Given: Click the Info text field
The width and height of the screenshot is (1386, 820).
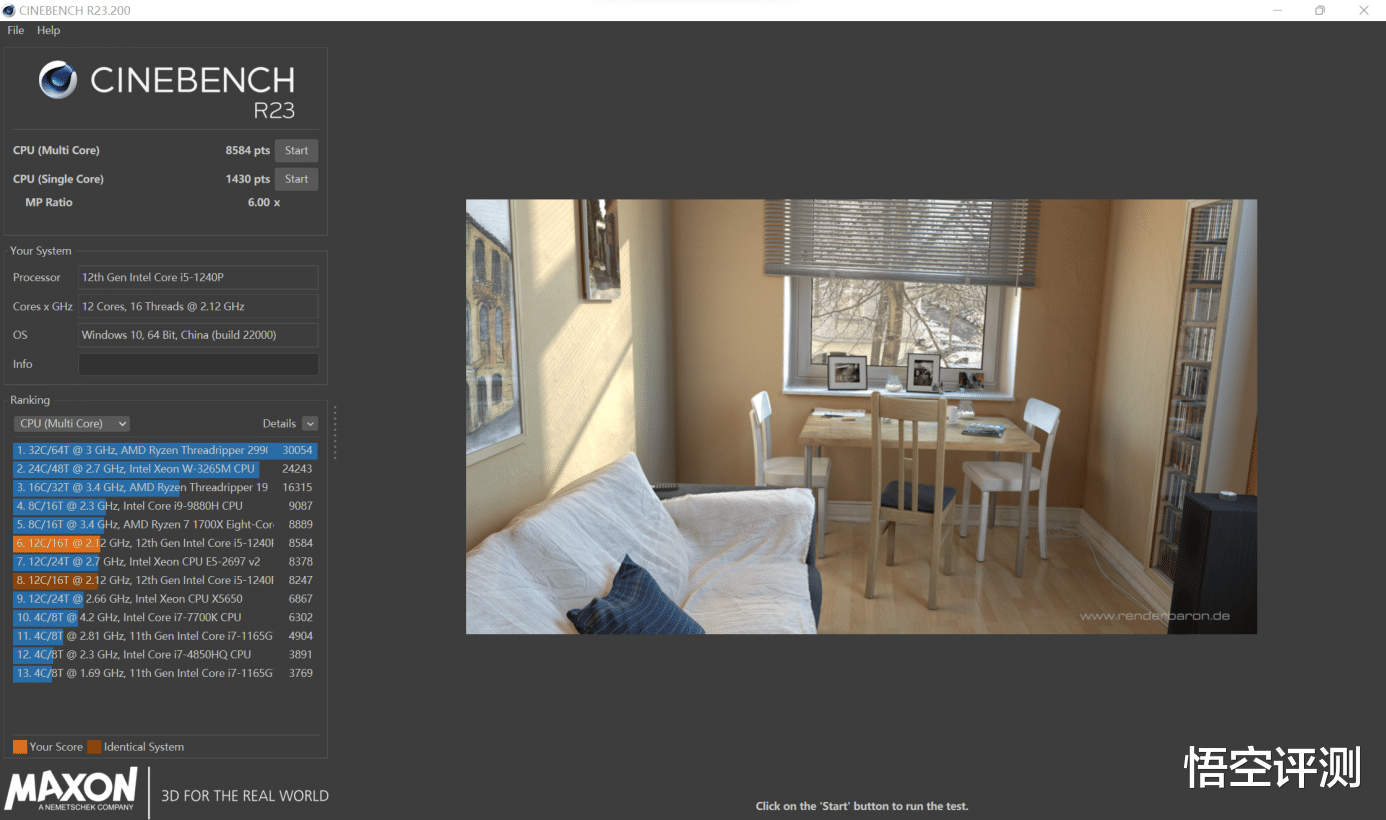Looking at the screenshot, I should click(198, 364).
